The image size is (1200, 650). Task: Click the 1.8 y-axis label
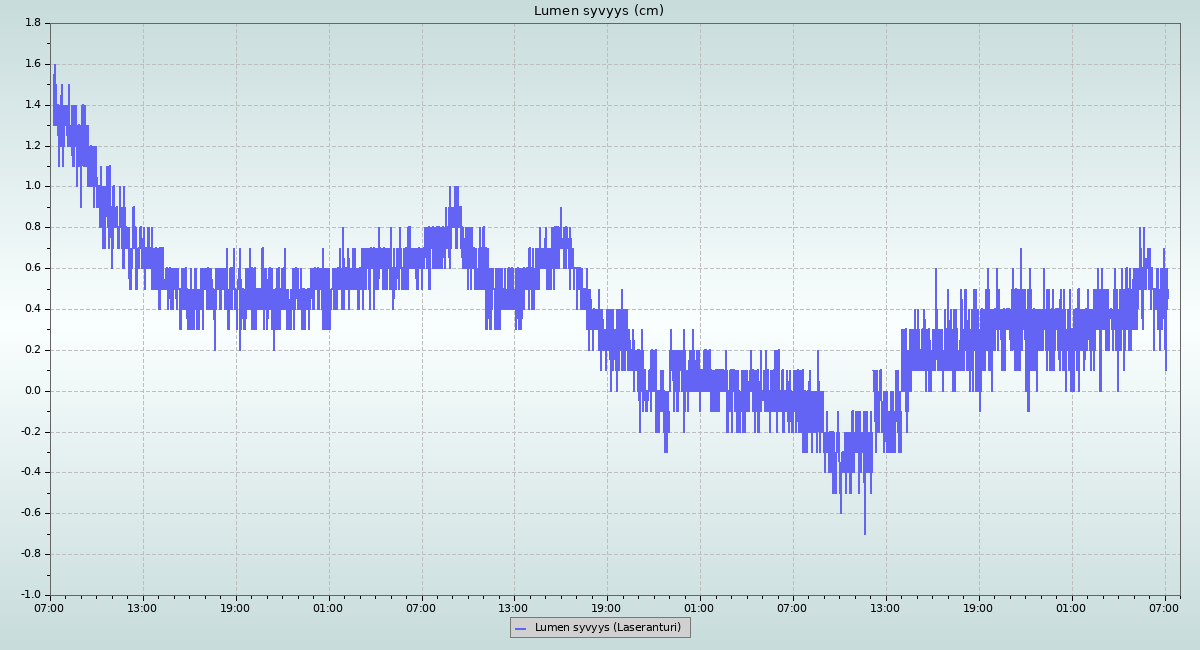[x=32, y=23]
